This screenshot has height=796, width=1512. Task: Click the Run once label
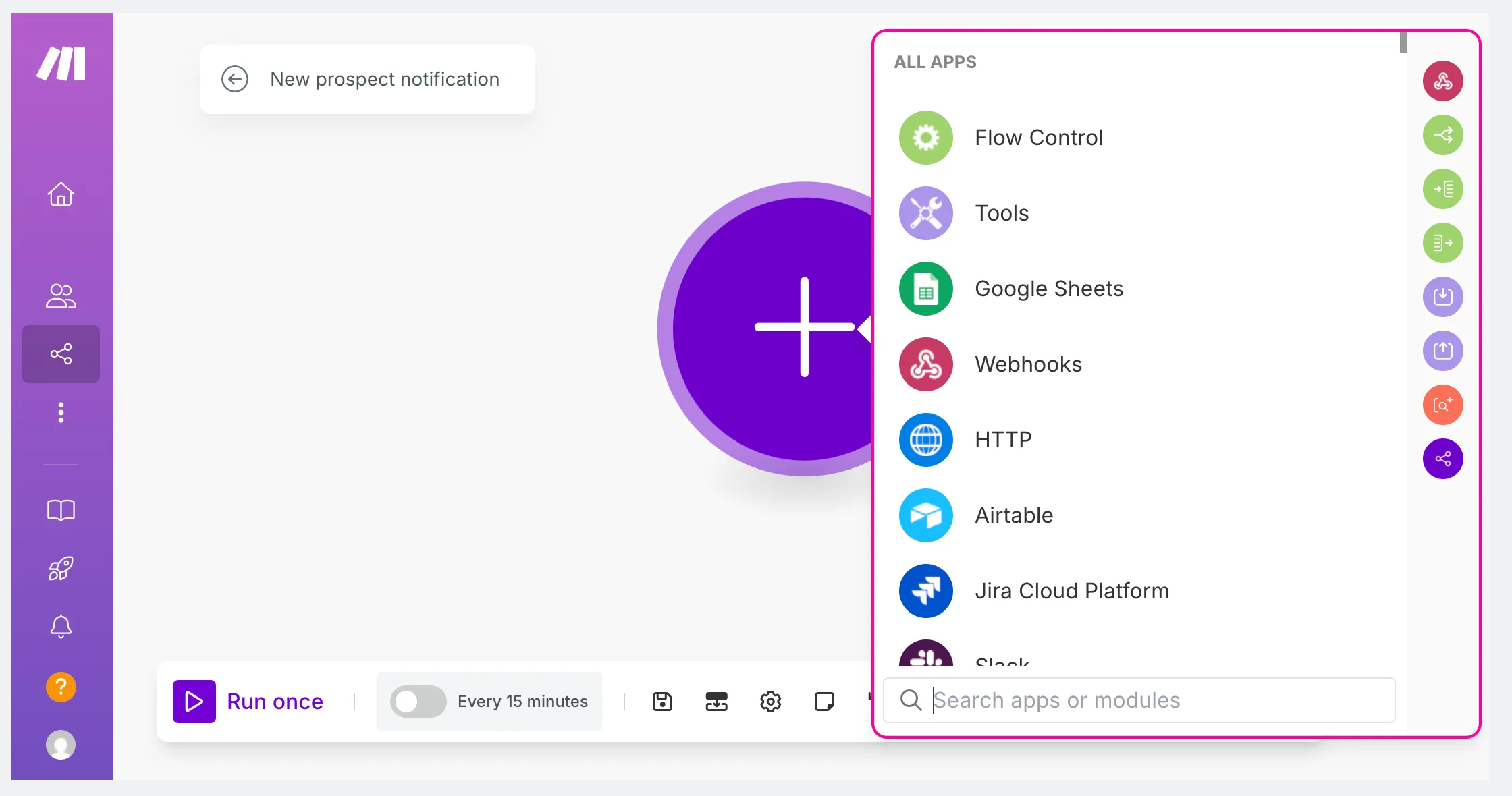[275, 702]
